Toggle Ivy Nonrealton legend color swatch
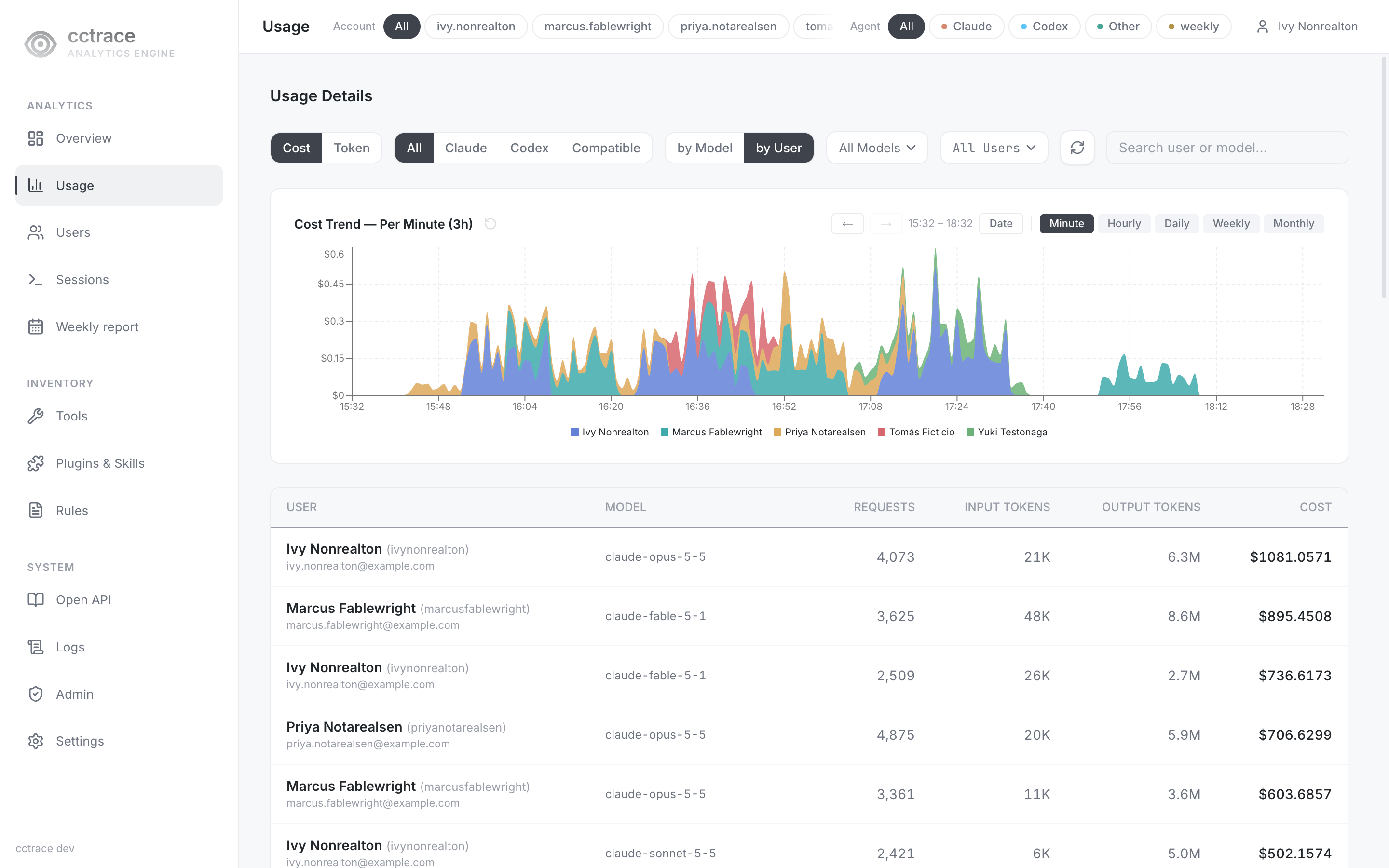 [x=574, y=432]
